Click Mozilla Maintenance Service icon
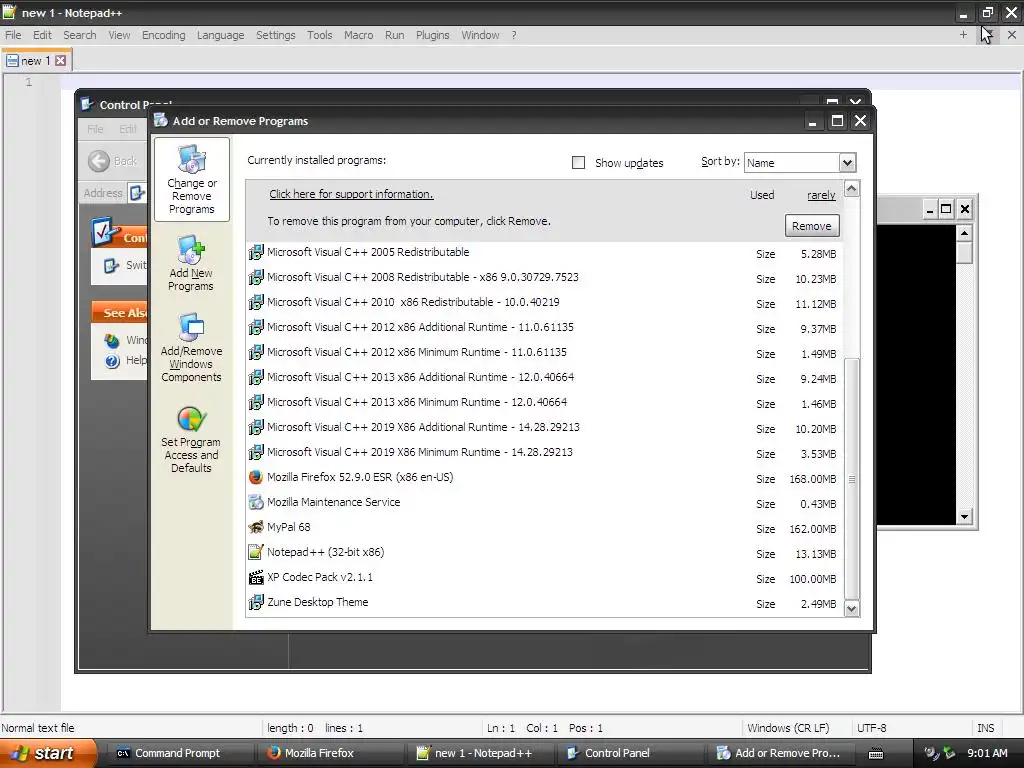Image resolution: width=1024 pixels, height=768 pixels. [x=256, y=502]
